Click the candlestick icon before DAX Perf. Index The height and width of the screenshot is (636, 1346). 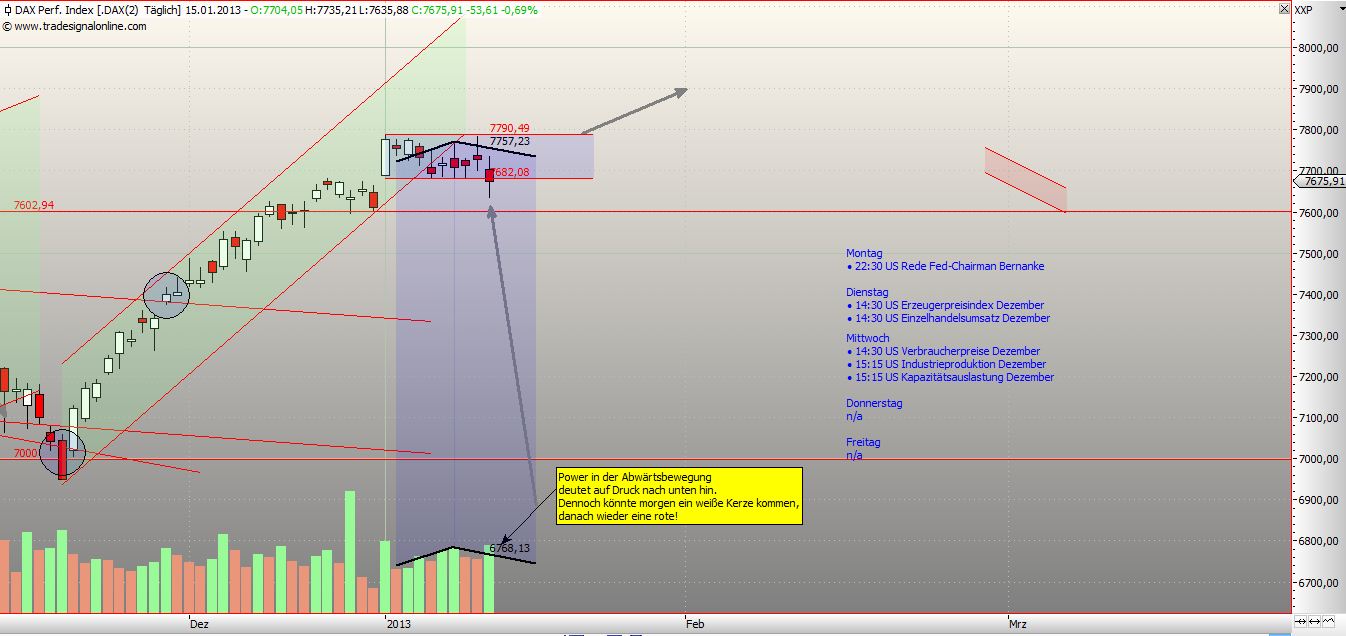point(7,10)
